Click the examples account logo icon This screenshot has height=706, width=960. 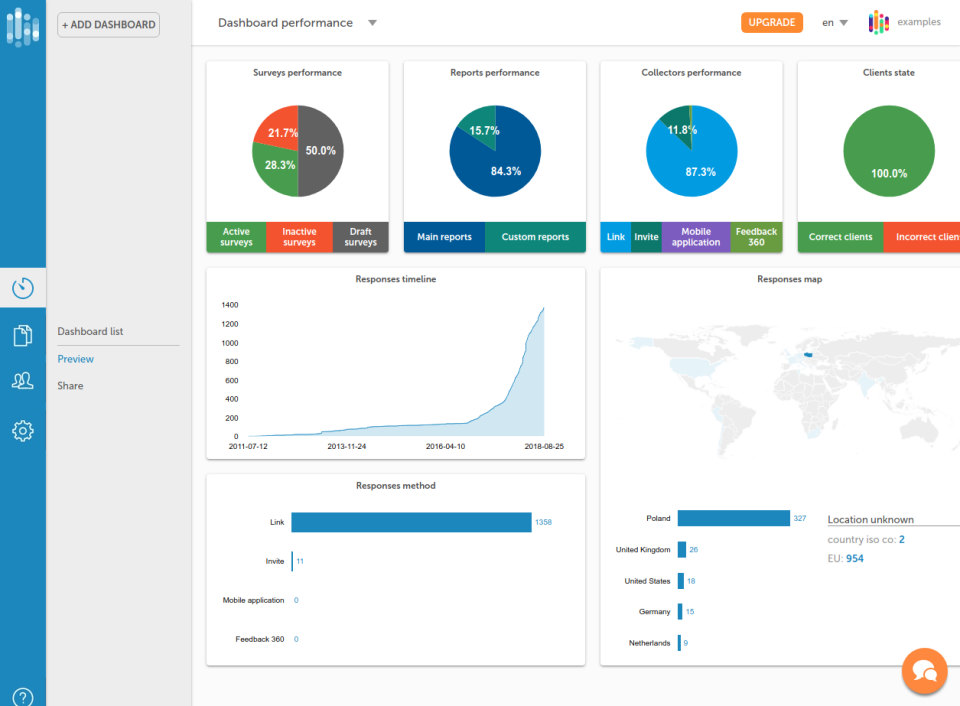pos(879,23)
